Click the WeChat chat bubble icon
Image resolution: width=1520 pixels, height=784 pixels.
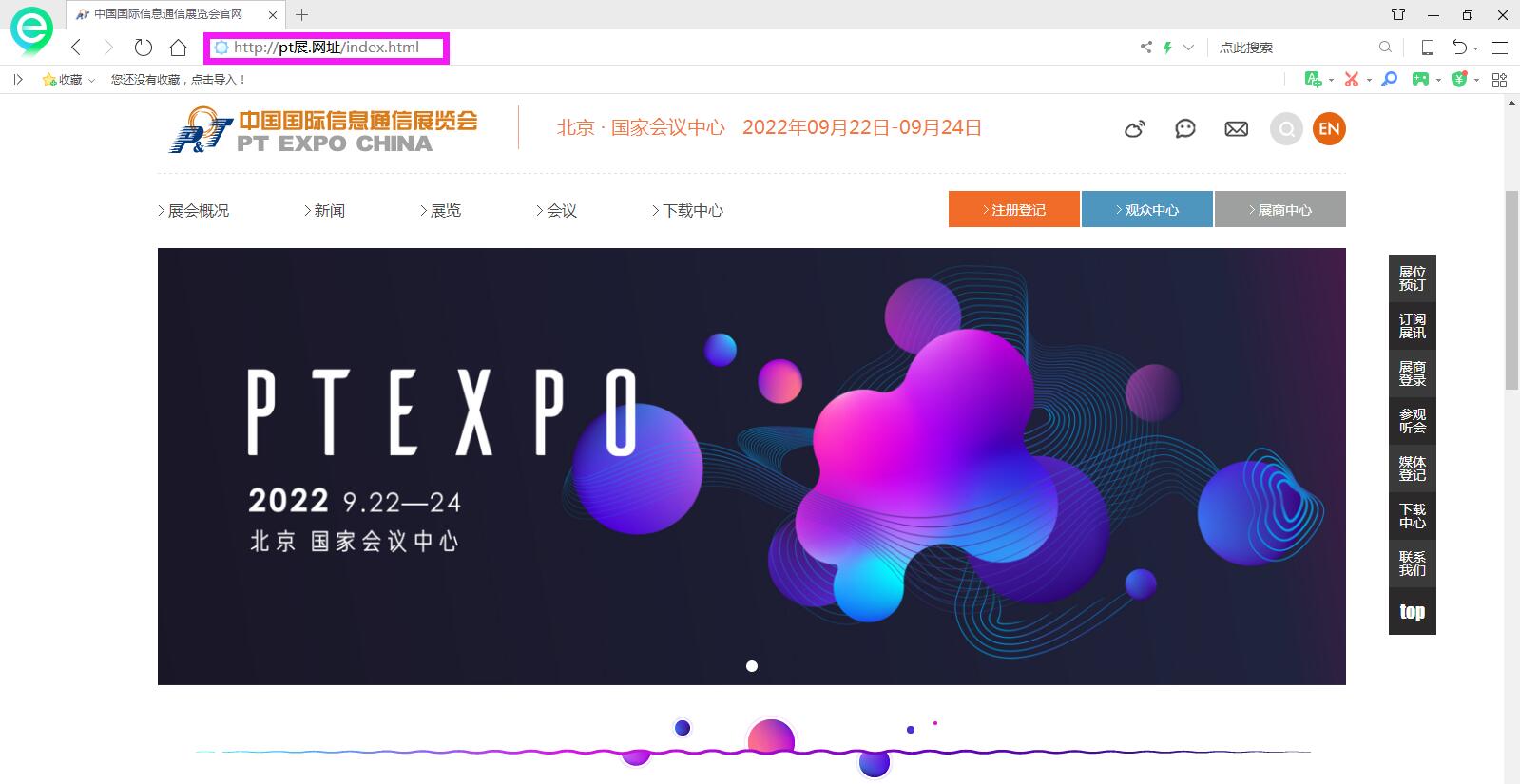pos(1184,128)
